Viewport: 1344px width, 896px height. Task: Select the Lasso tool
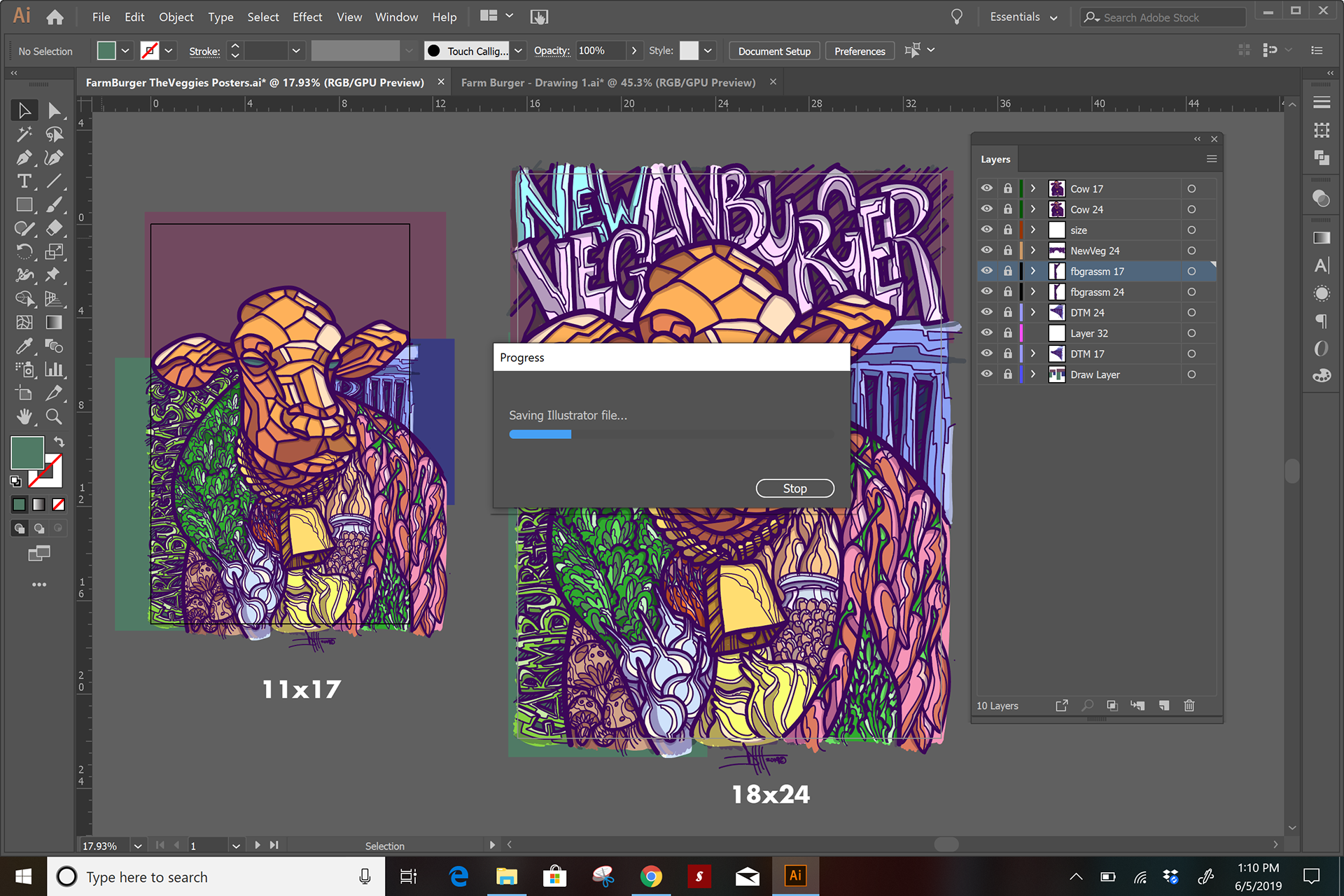pyautogui.click(x=54, y=134)
